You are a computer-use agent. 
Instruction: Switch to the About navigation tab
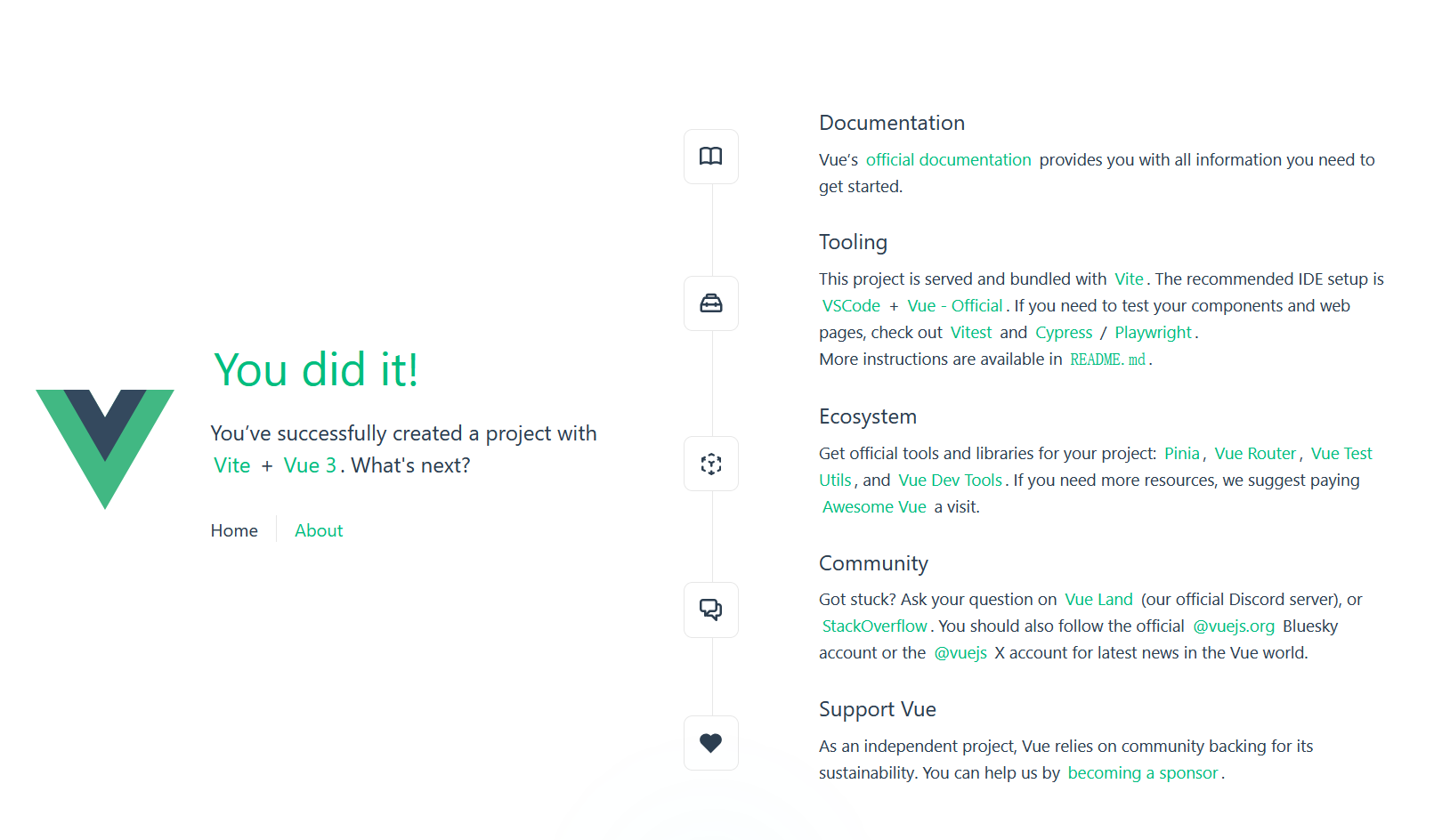click(x=319, y=530)
